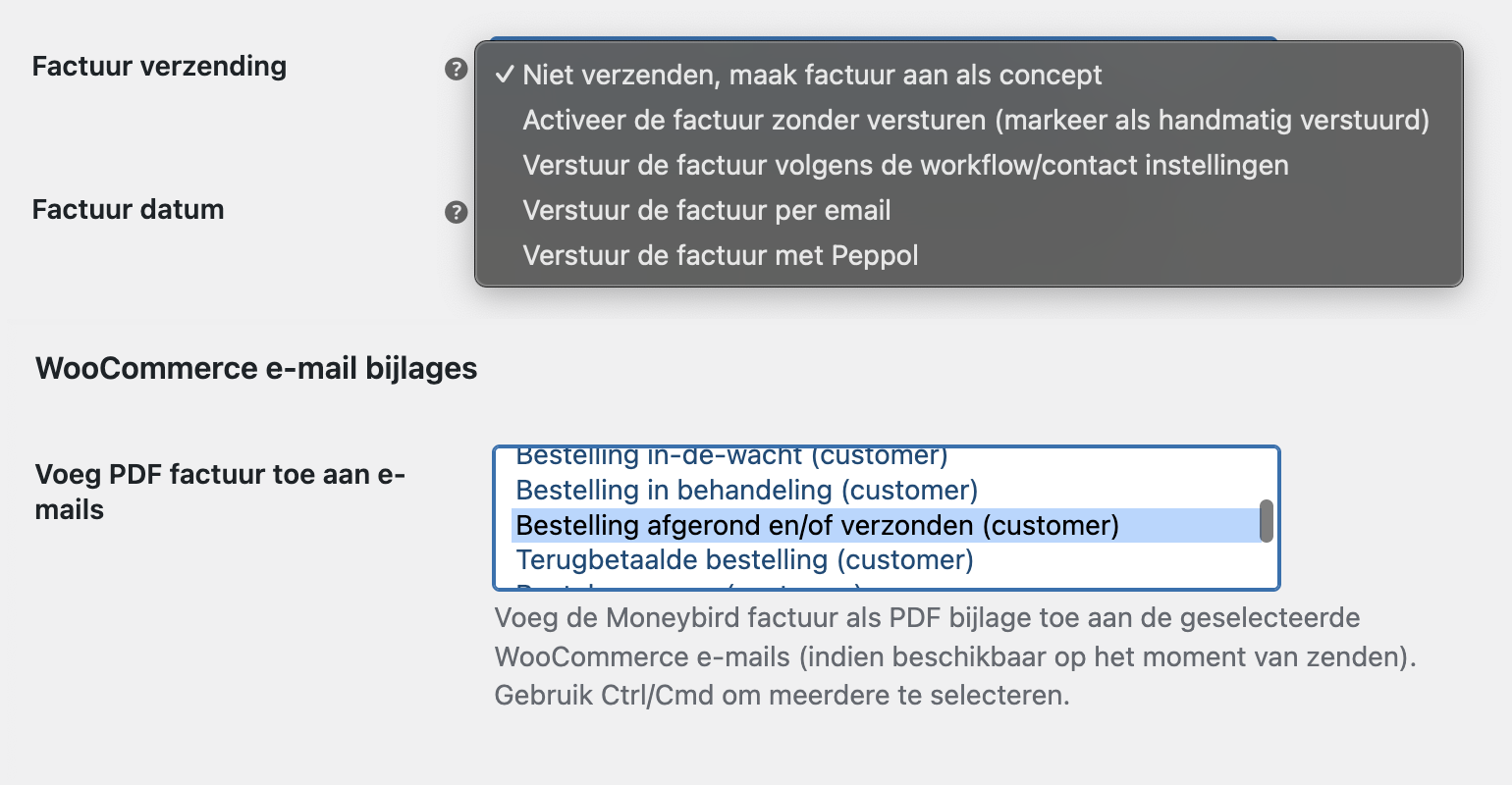1512x785 pixels.
Task: Click the 'Factuur verzending' field label
Action: click(x=159, y=67)
